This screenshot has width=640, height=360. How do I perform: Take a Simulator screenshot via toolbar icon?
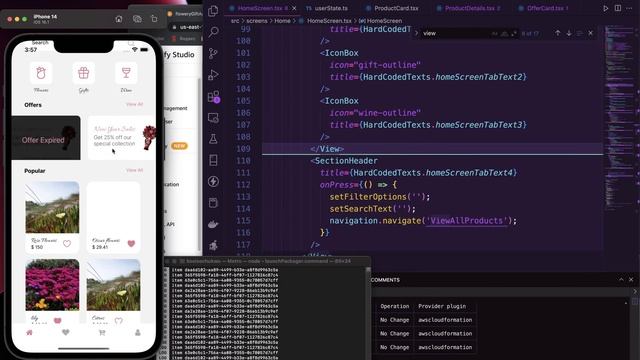137,19
